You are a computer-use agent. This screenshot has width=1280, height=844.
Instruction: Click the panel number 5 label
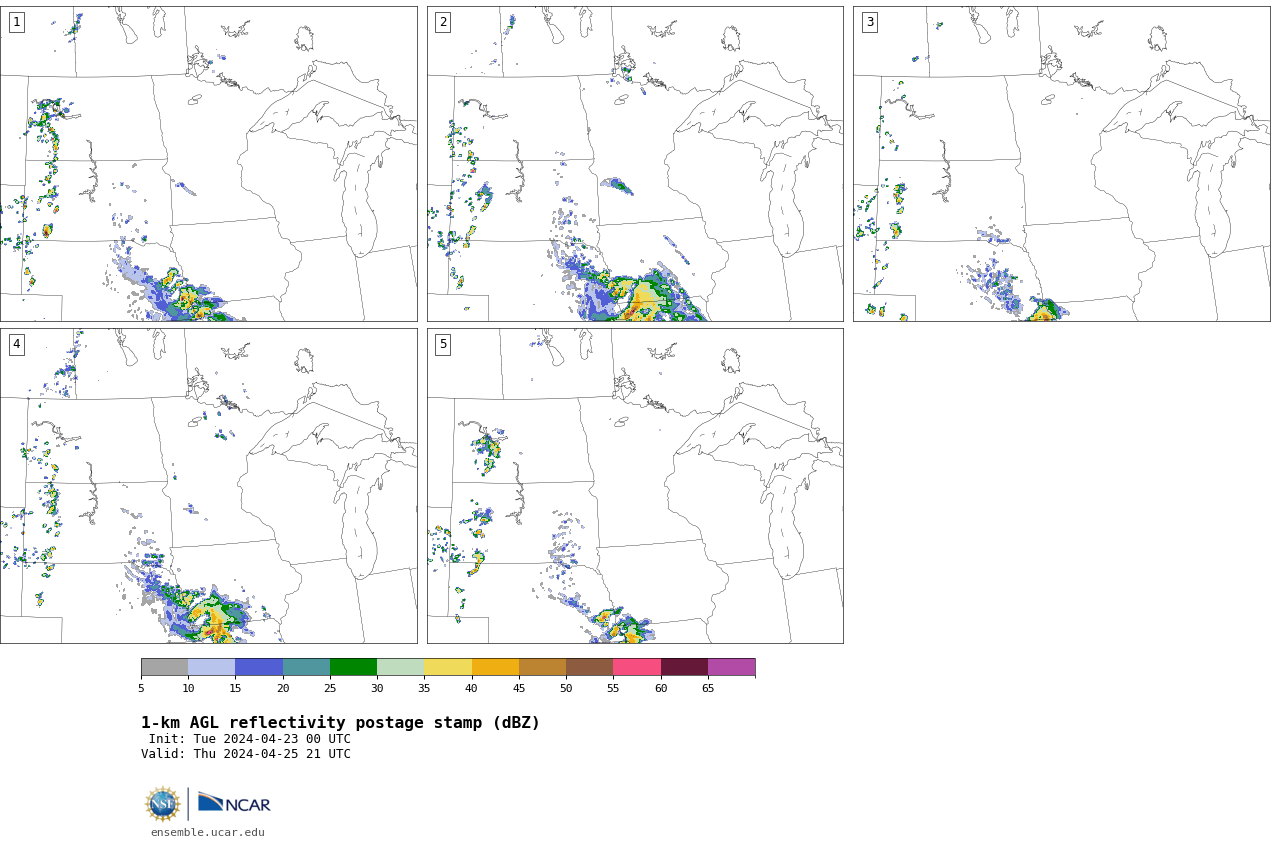pyautogui.click(x=443, y=344)
